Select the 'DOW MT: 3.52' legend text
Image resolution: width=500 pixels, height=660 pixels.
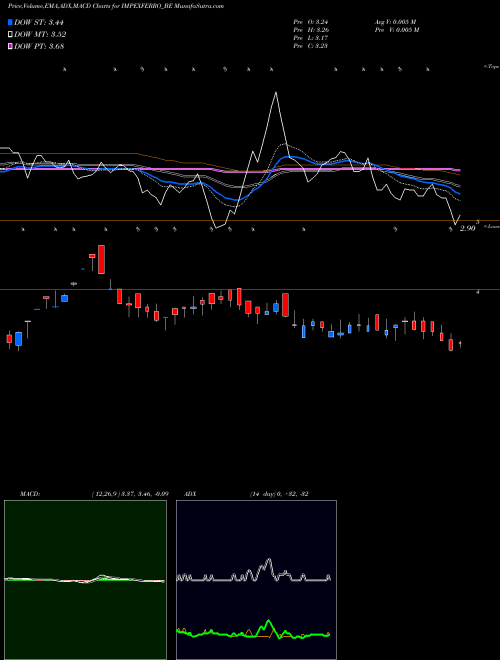click(40, 35)
